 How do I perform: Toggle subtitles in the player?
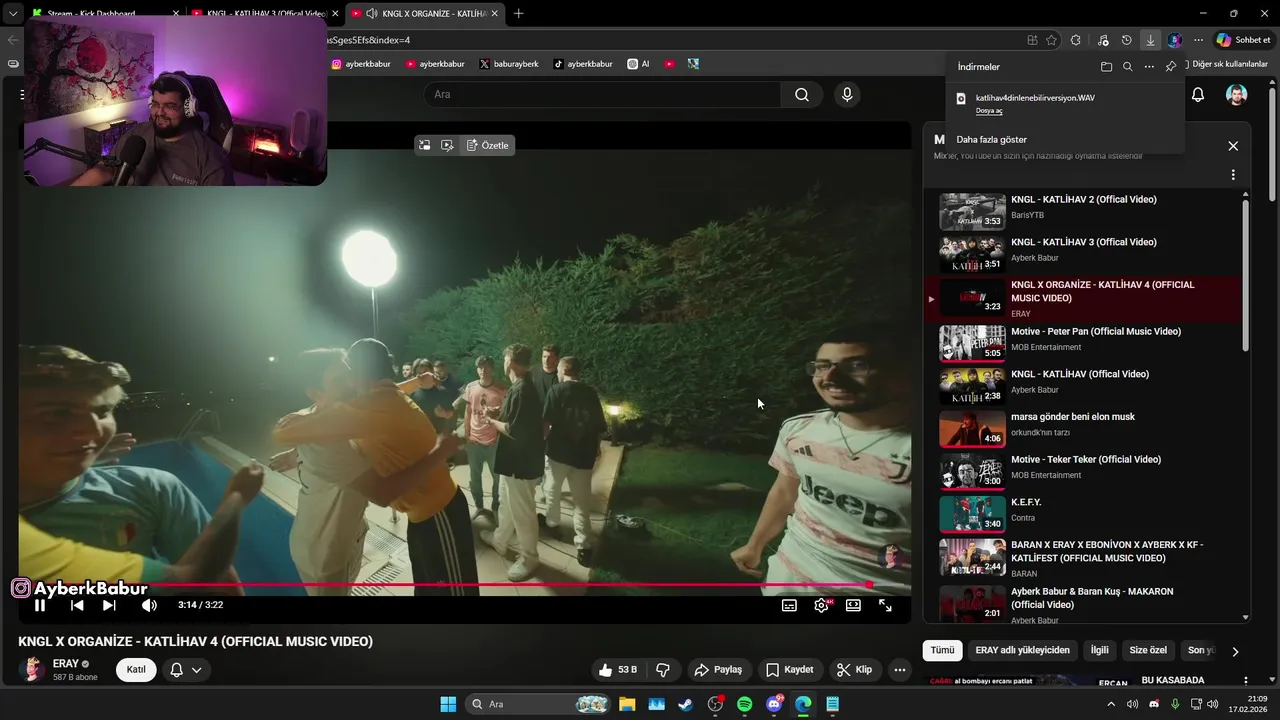(x=789, y=605)
